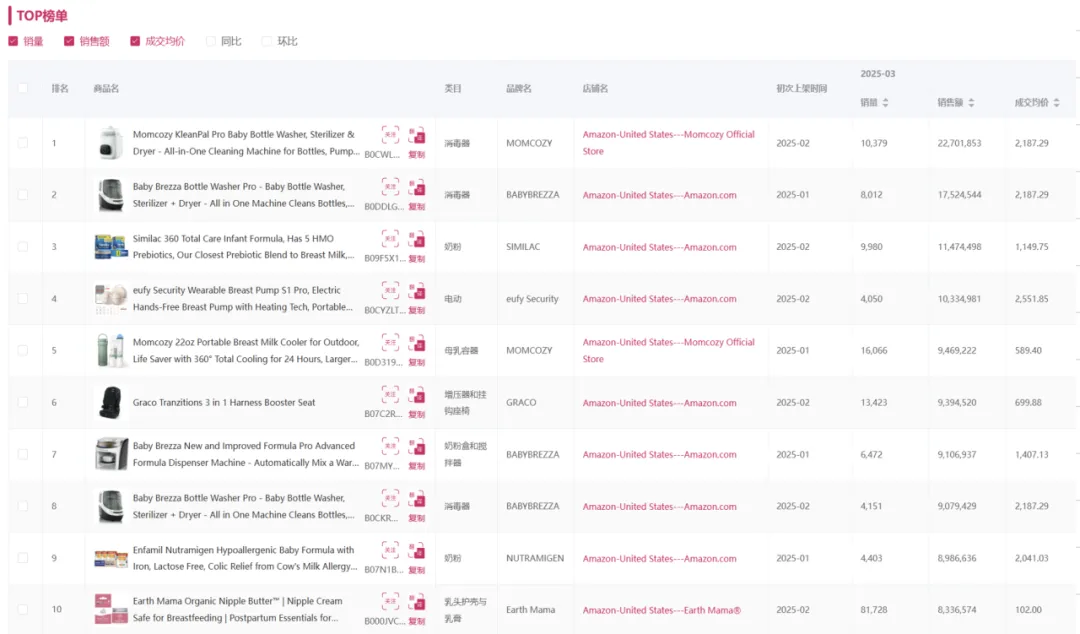Click 关注 icon for Baby Brezza Formula Pro
Image resolution: width=1080 pixels, height=634 pixels.
[390, 446]
